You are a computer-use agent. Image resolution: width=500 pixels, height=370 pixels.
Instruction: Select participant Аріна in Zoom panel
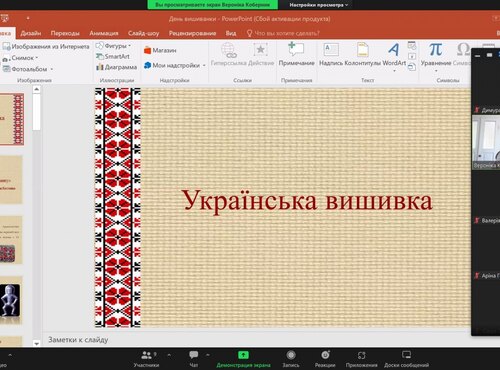point(487,276)
